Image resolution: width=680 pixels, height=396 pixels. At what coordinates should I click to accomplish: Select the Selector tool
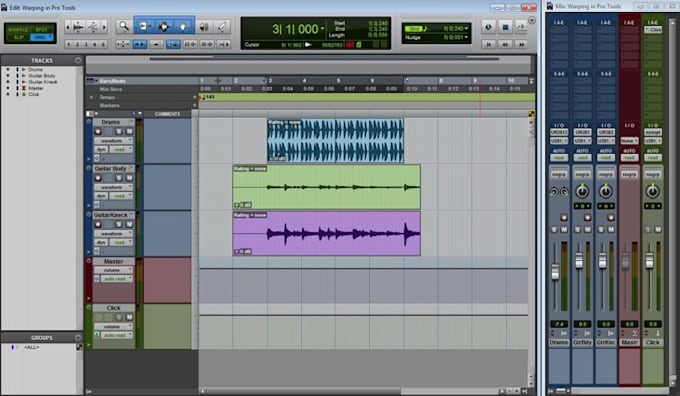[x=164, y=27]
